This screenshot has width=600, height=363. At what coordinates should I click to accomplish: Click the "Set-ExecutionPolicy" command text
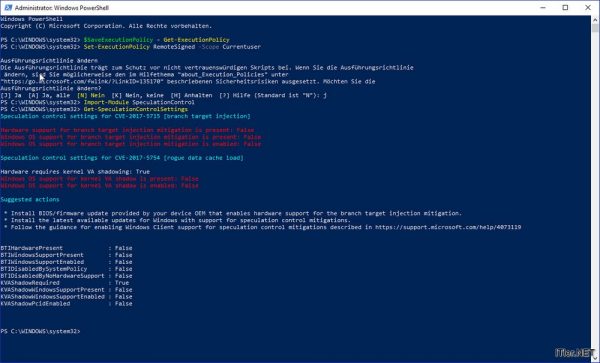click(x=117, y=47)
